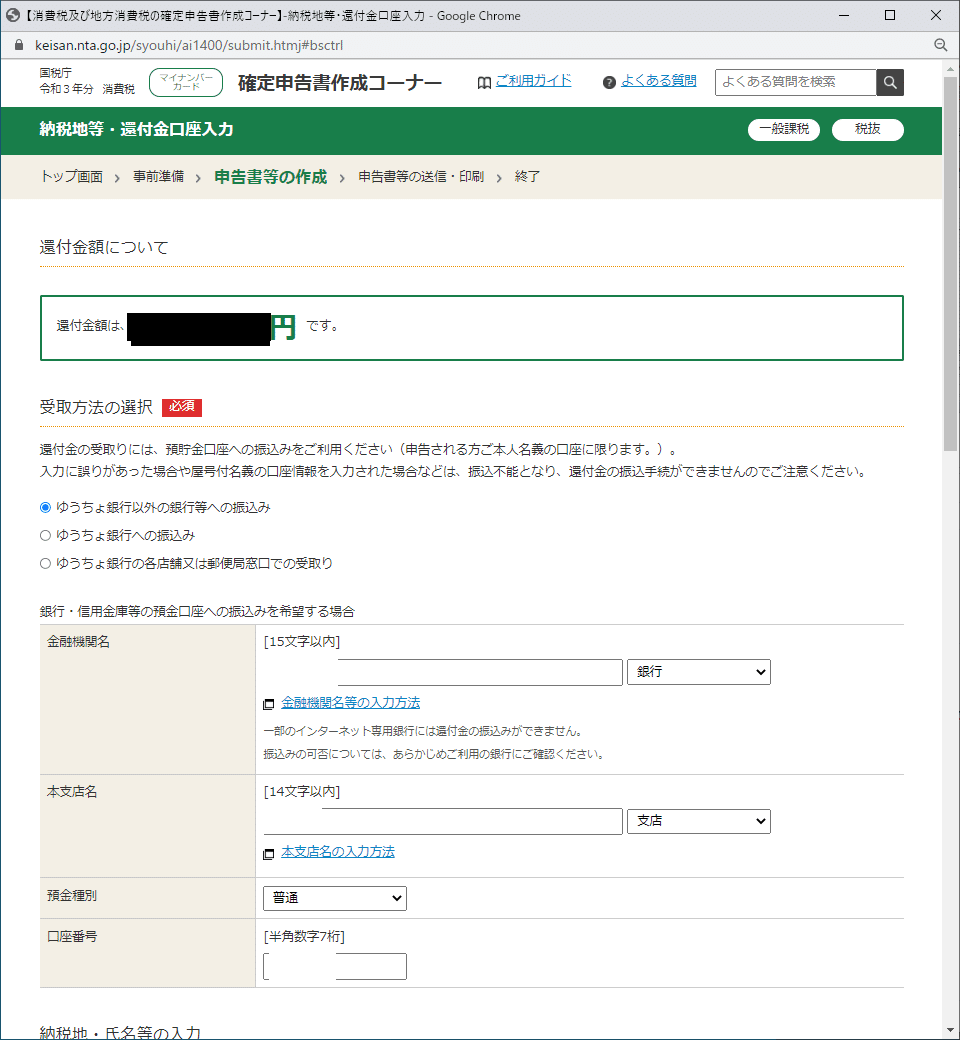Screen dimensions: 960x1040
Task: Click the address bar URL
Action: point(189,45)
